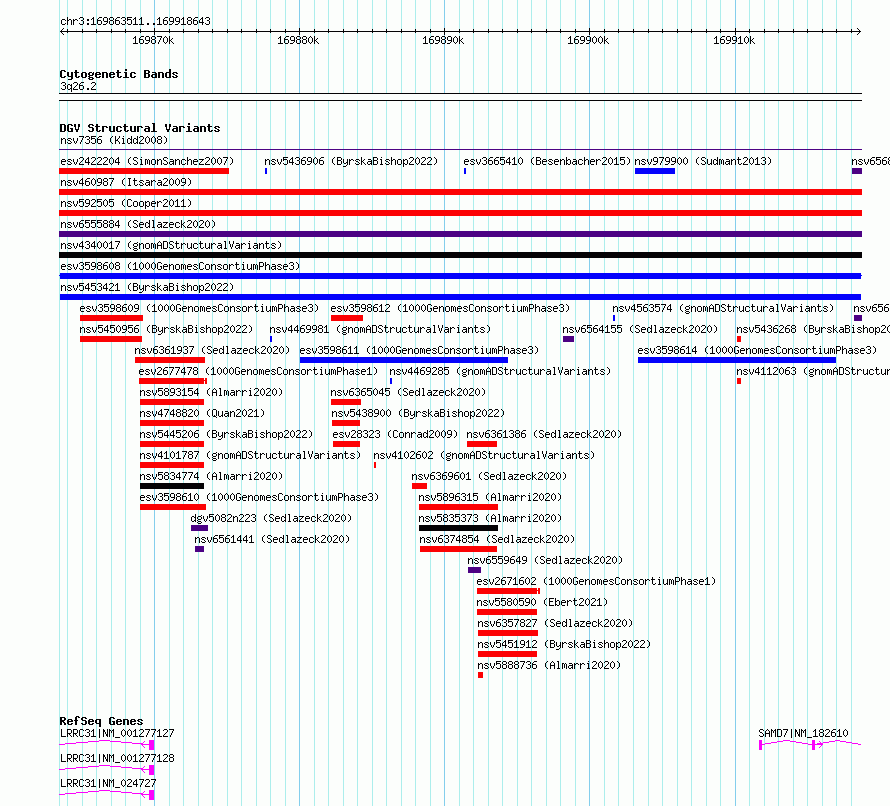Select variant nsv5450956 (ByrskaBishop2022)

pos(166,329)
